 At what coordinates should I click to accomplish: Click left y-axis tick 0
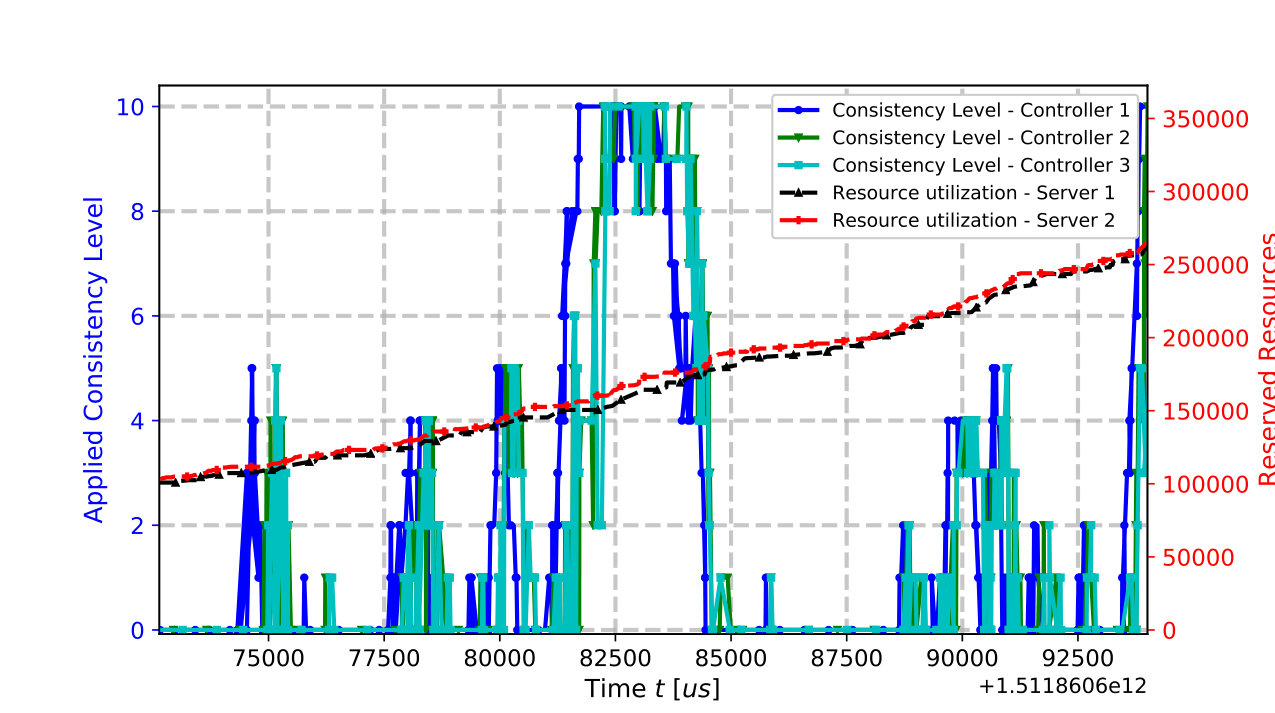point(138,630)
